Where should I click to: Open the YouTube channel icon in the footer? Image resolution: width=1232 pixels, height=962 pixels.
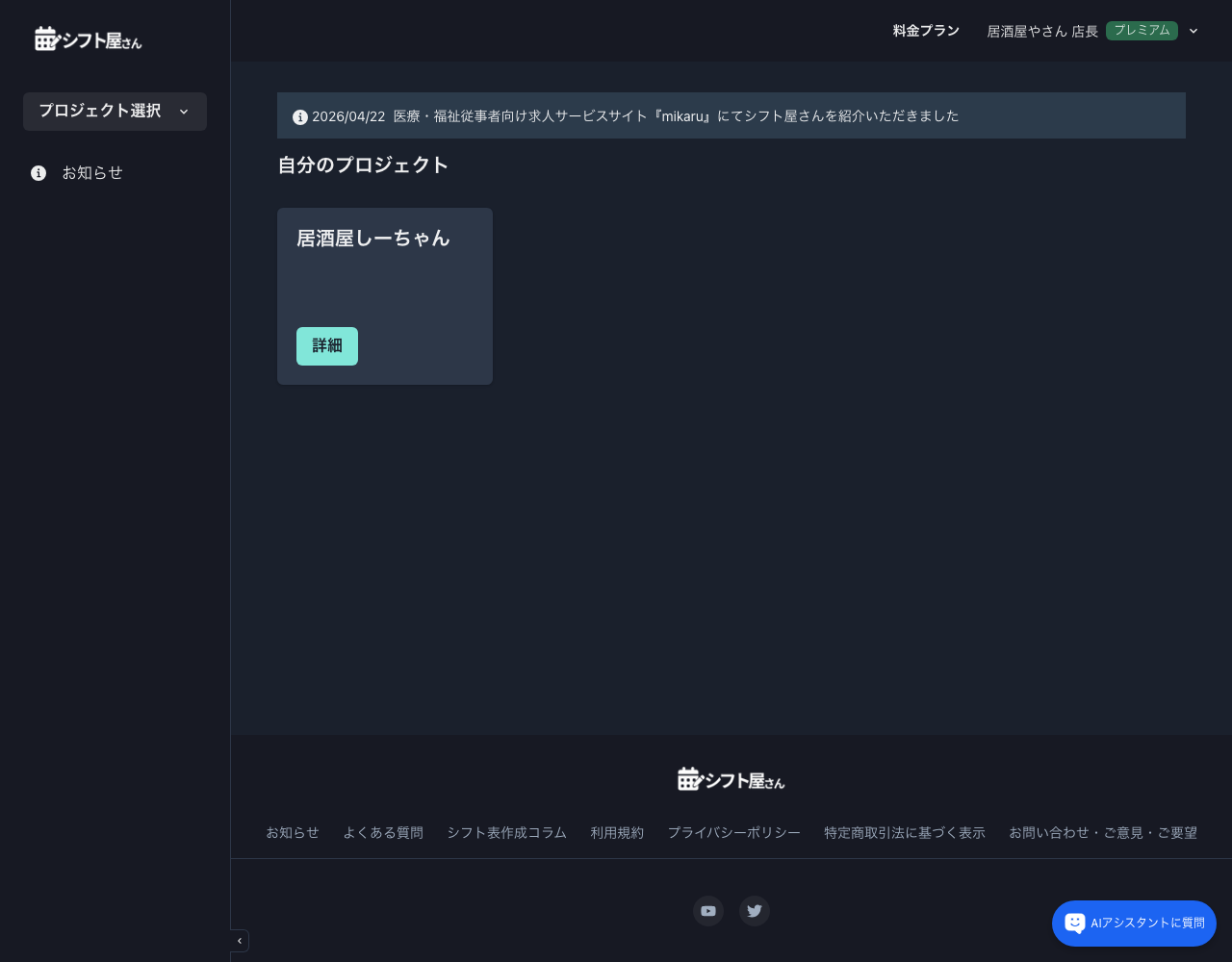(708, 911)
